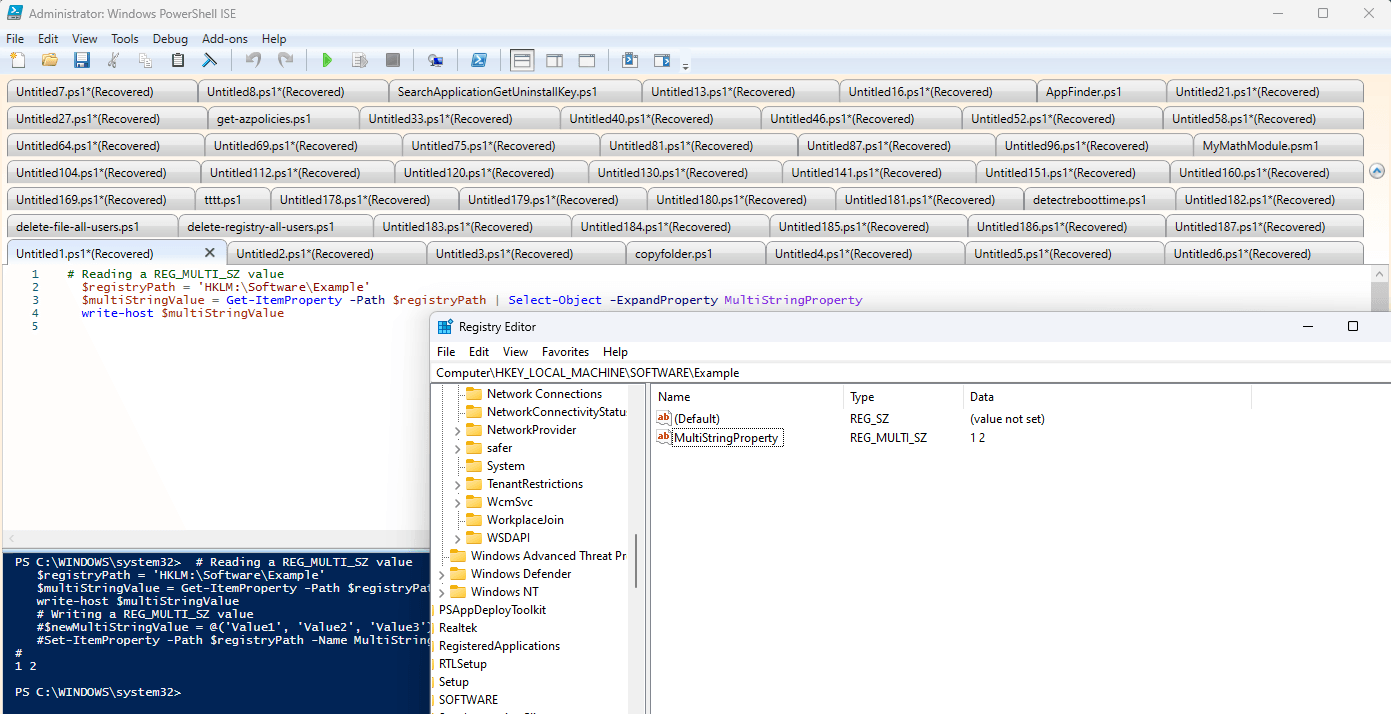
Task: Click the New Remote PowerShell Tab icon
Action: point(435,60)
